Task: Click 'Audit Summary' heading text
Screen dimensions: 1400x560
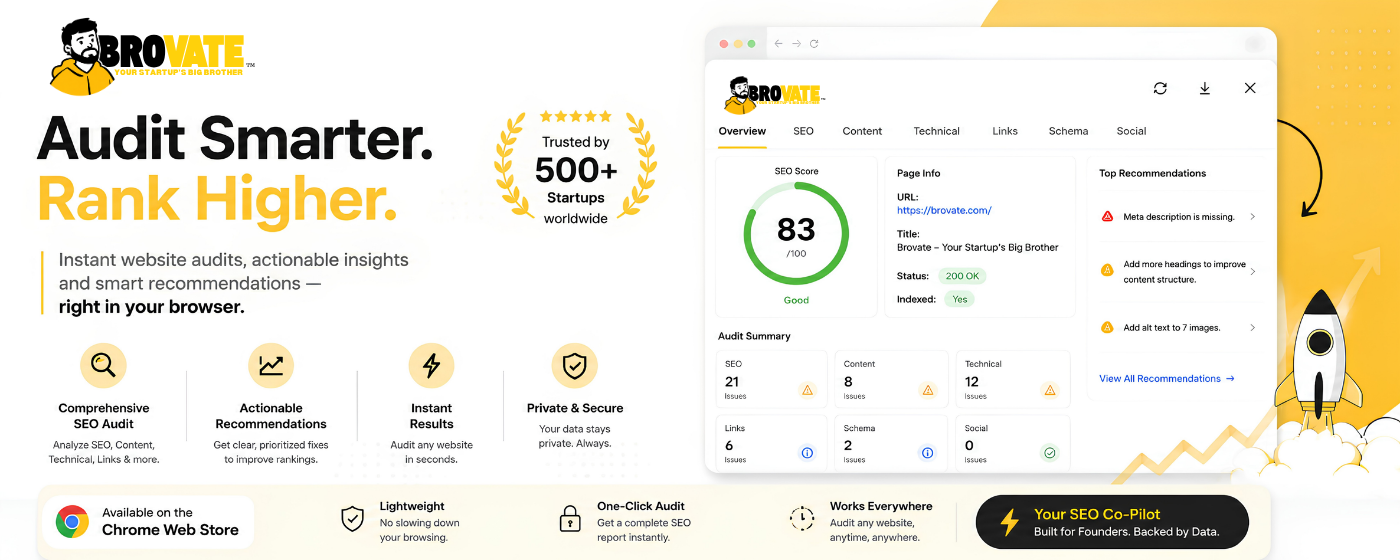Action: (754, 336)
